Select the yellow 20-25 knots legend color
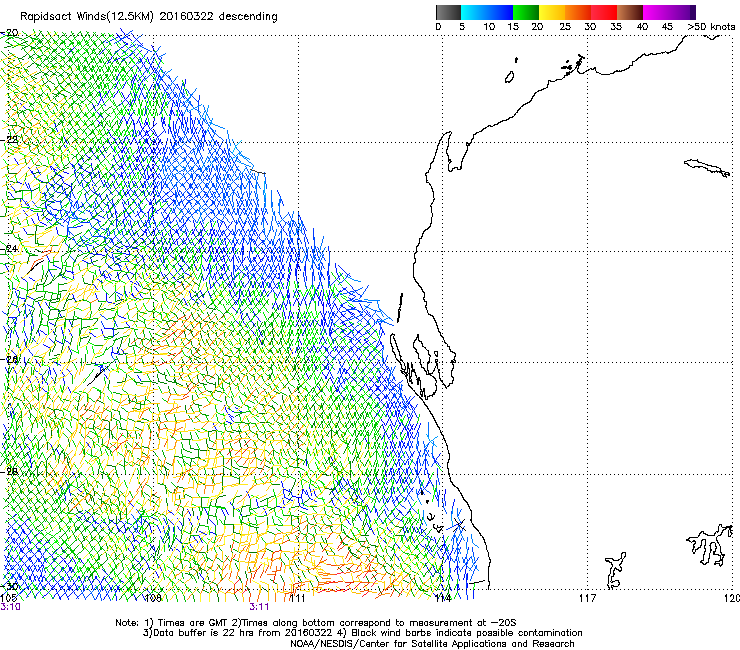This screenshot has height=650, width=740. pos(552,12)
